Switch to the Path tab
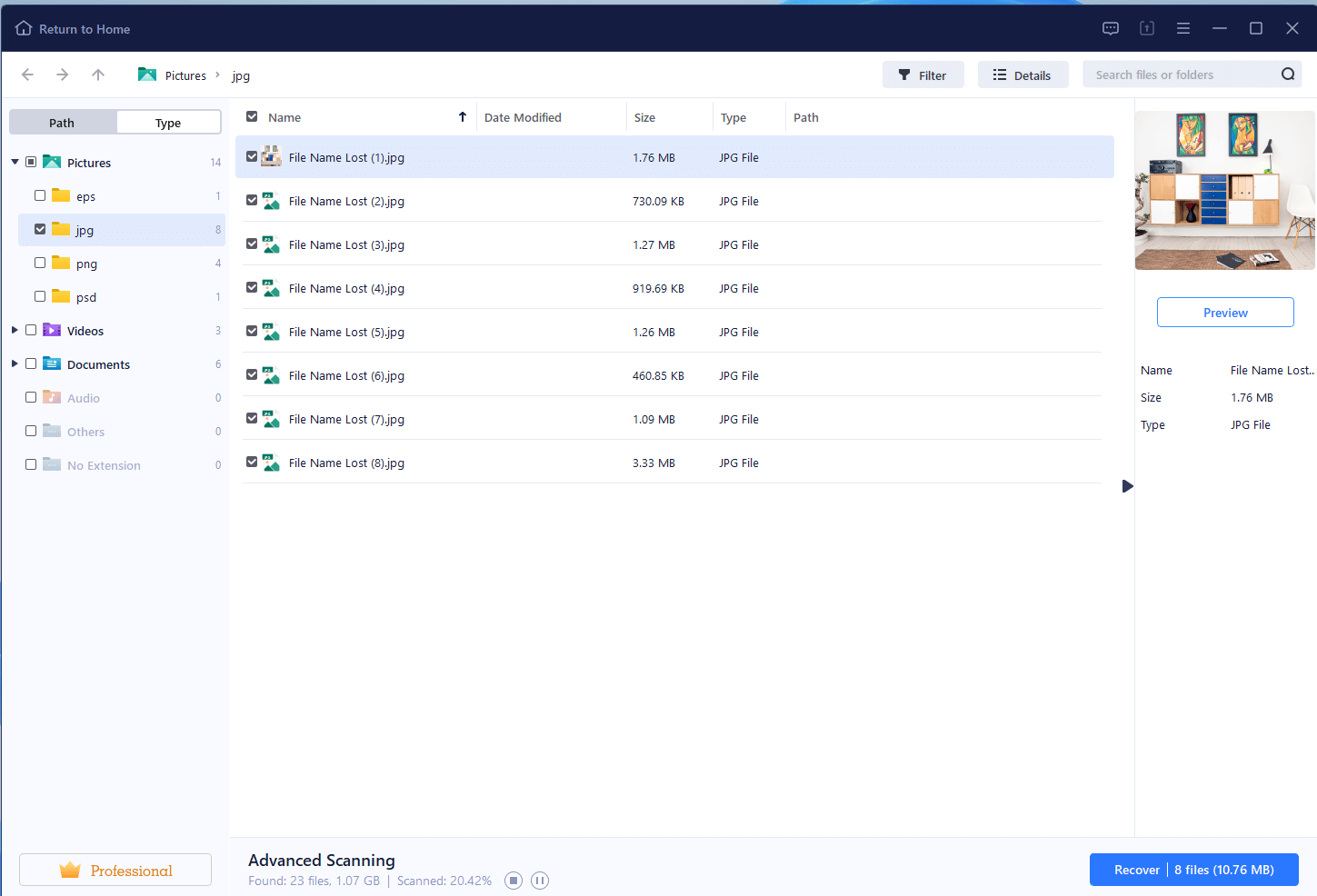Image resolution: width=1317 pixels, height=896 pixels. pyautogui.click(x=62, y=123)
